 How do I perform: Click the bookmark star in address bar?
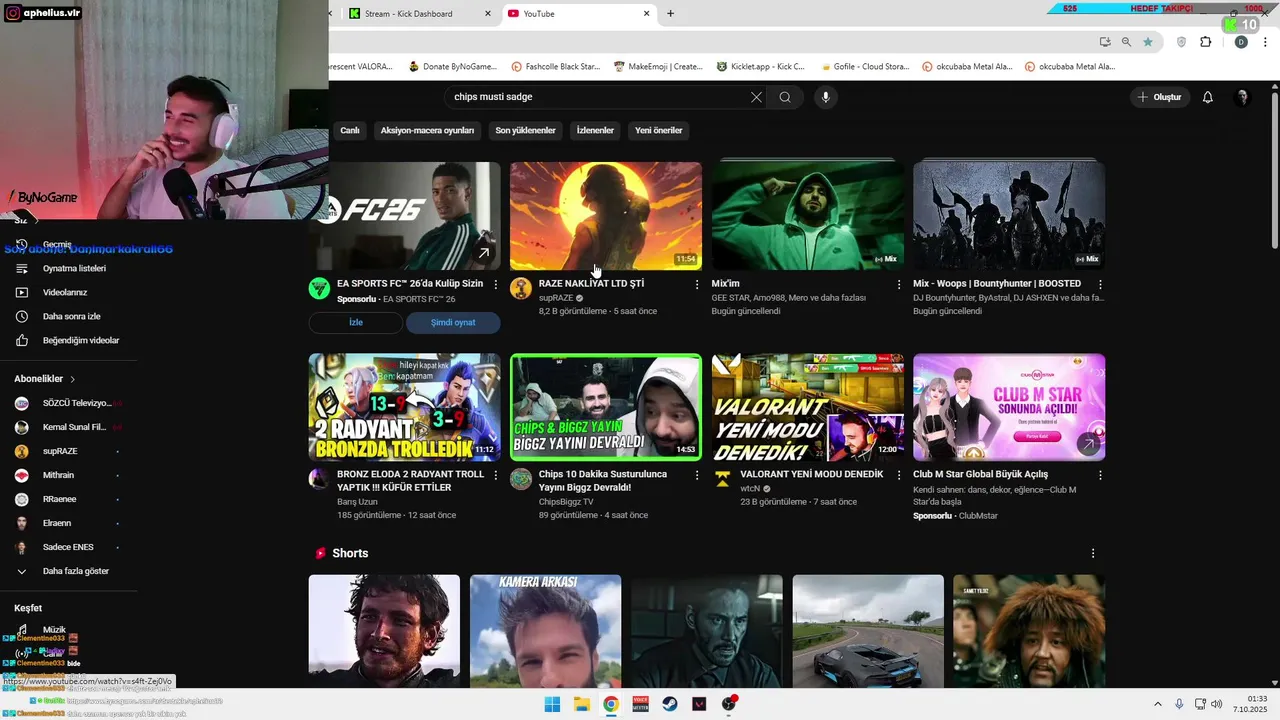coord(1148,42)
